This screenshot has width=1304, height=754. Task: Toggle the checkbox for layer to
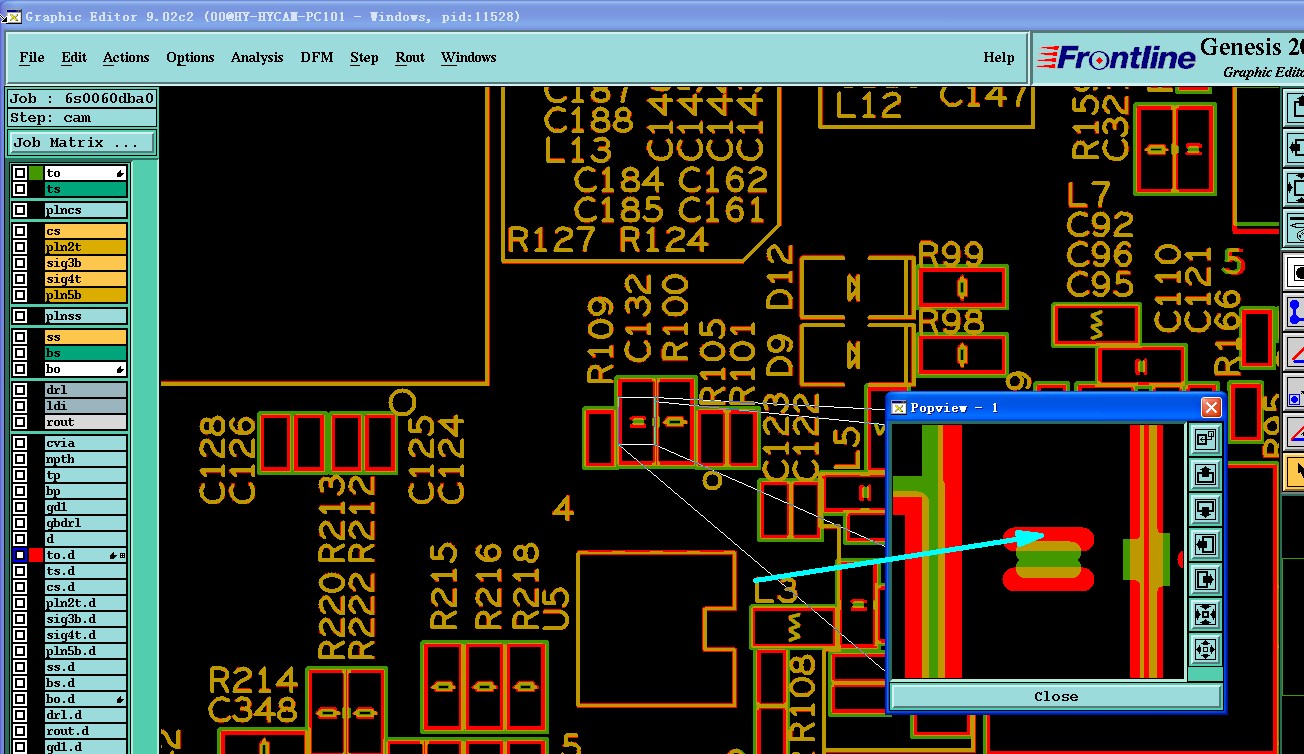tap(20, 173)
